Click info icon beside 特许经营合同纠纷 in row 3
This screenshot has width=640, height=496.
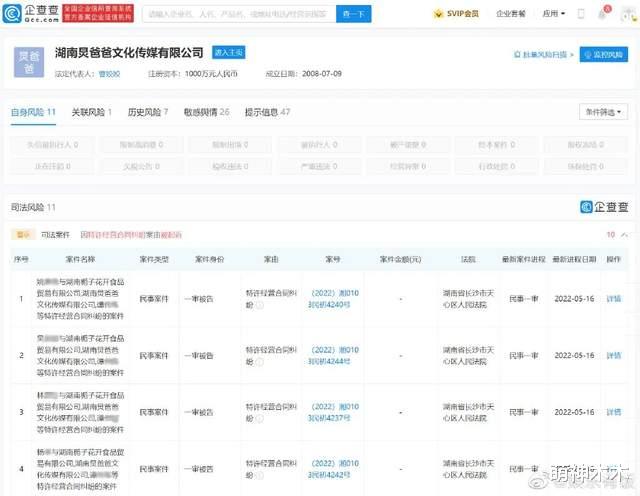click(x=260, y=418)
